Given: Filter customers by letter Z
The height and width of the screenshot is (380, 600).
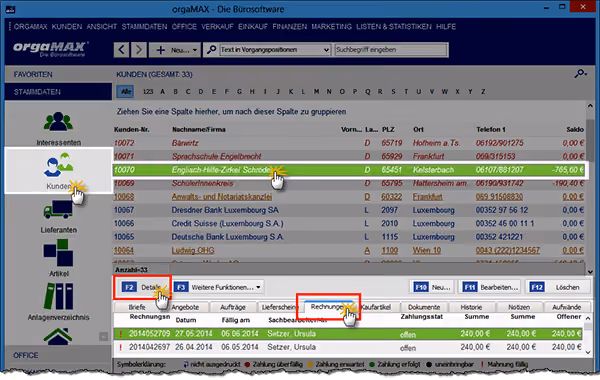Looking at the screenshot, I should tap(483, 91).
